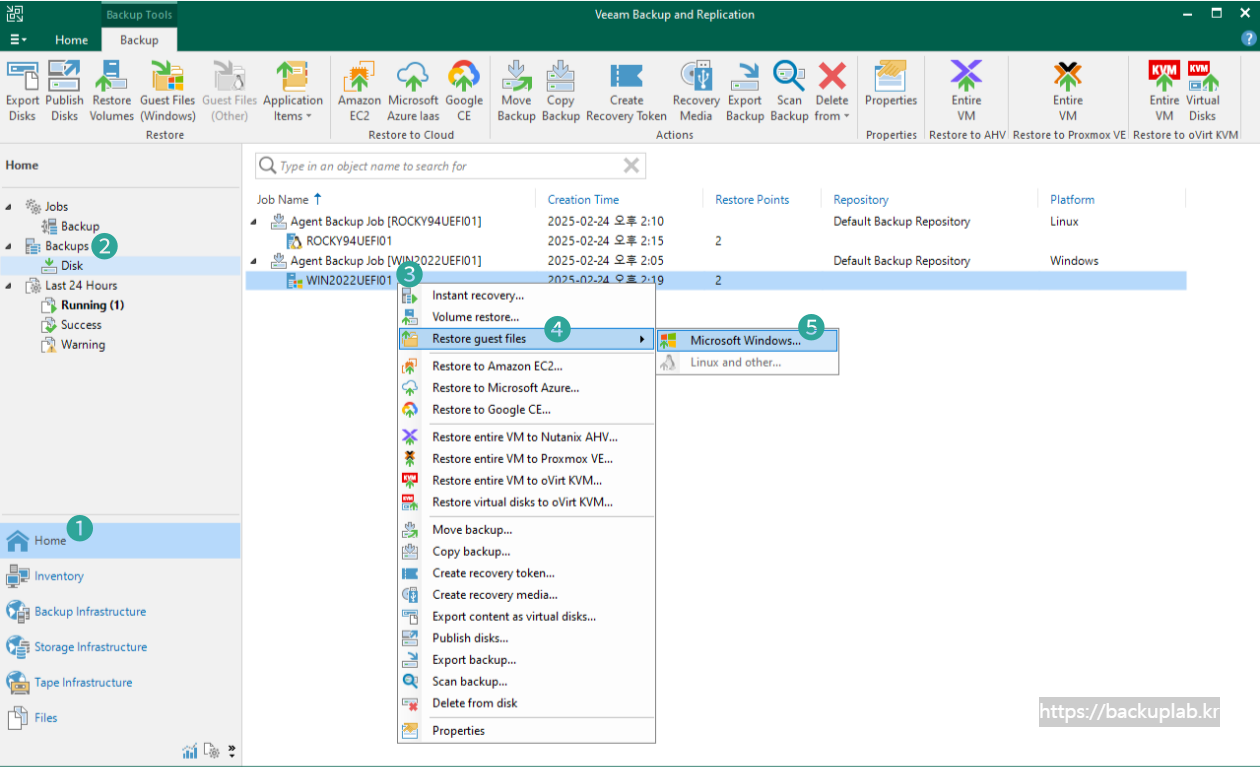Choose Restore virtual disks to oVirt KVM
Screen dimensions: 1260x767
(526, 502)
